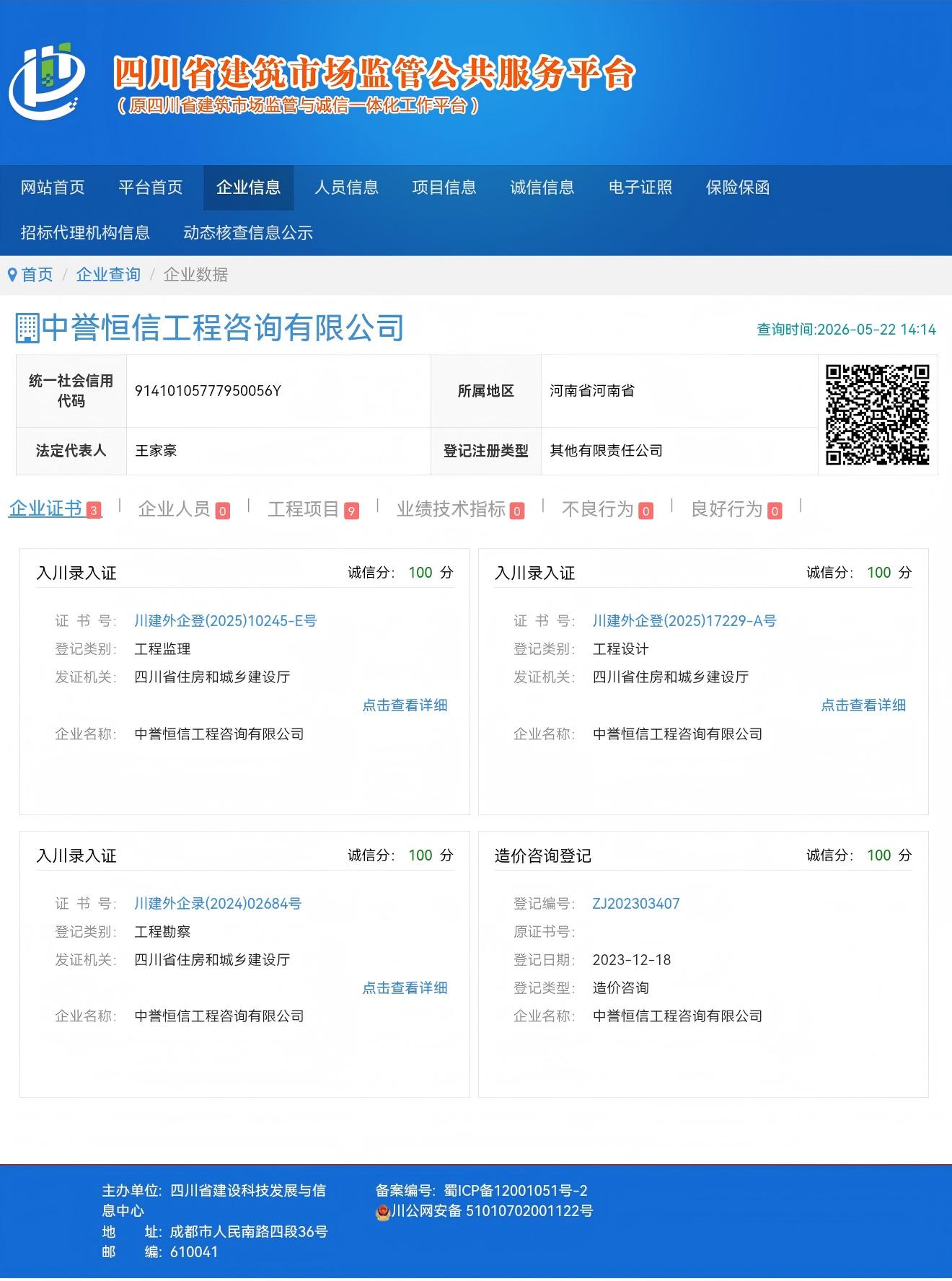
Task: Click the location pin icon in breadcrumb
Action: [12, 275]
